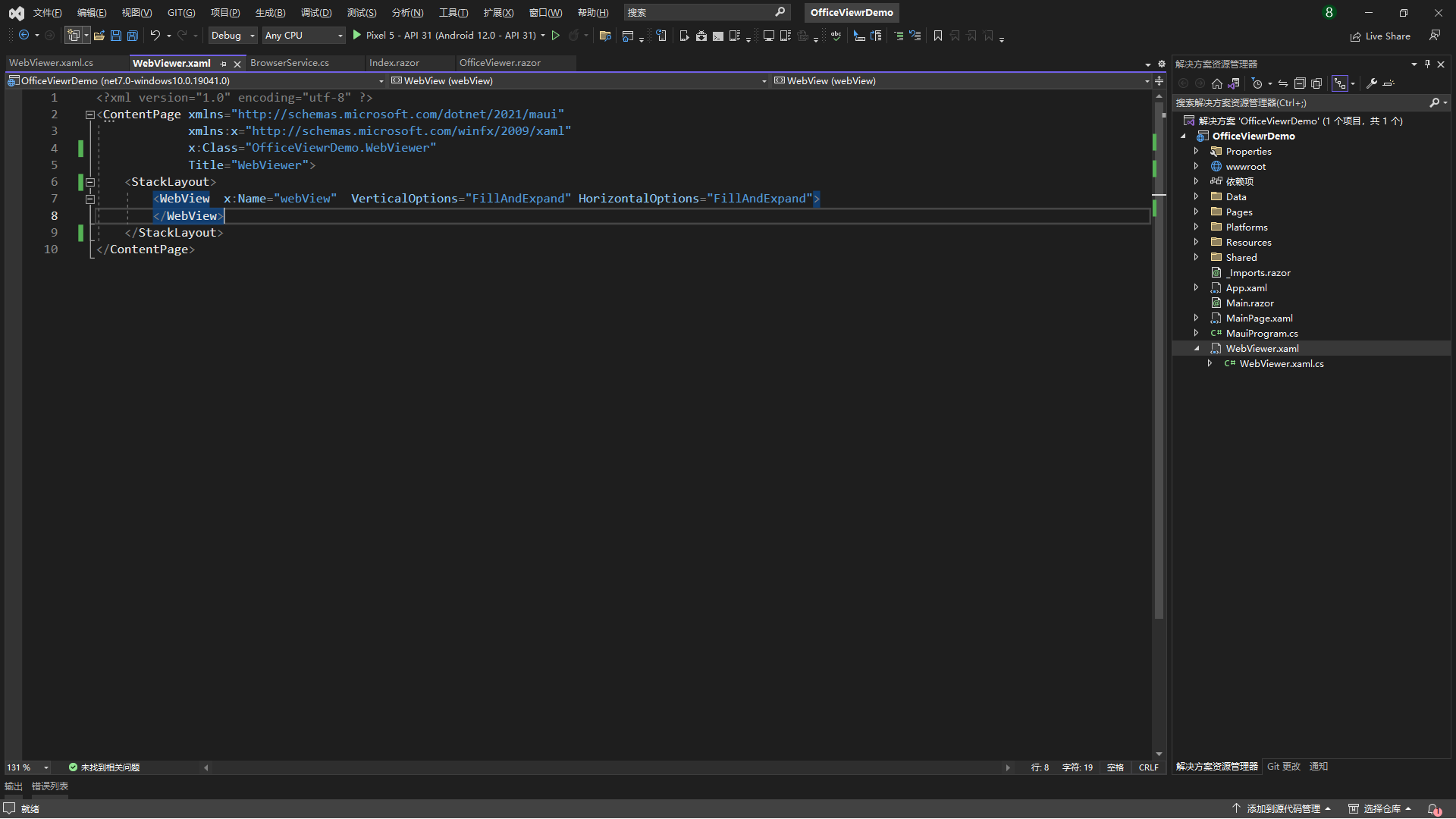Open the tab well settings gear icon
The image size is (1456, 819).
1161,64
